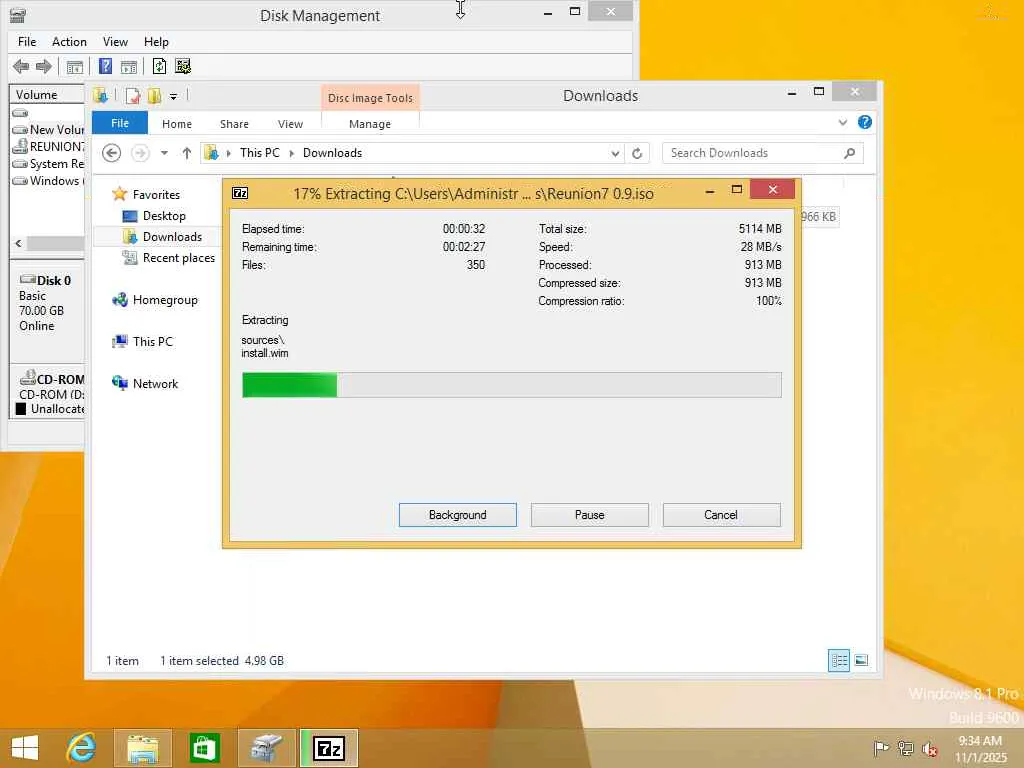Open the Manage tab under Disc Image Tools
The image size is (1024, 768).
(370, 124)
